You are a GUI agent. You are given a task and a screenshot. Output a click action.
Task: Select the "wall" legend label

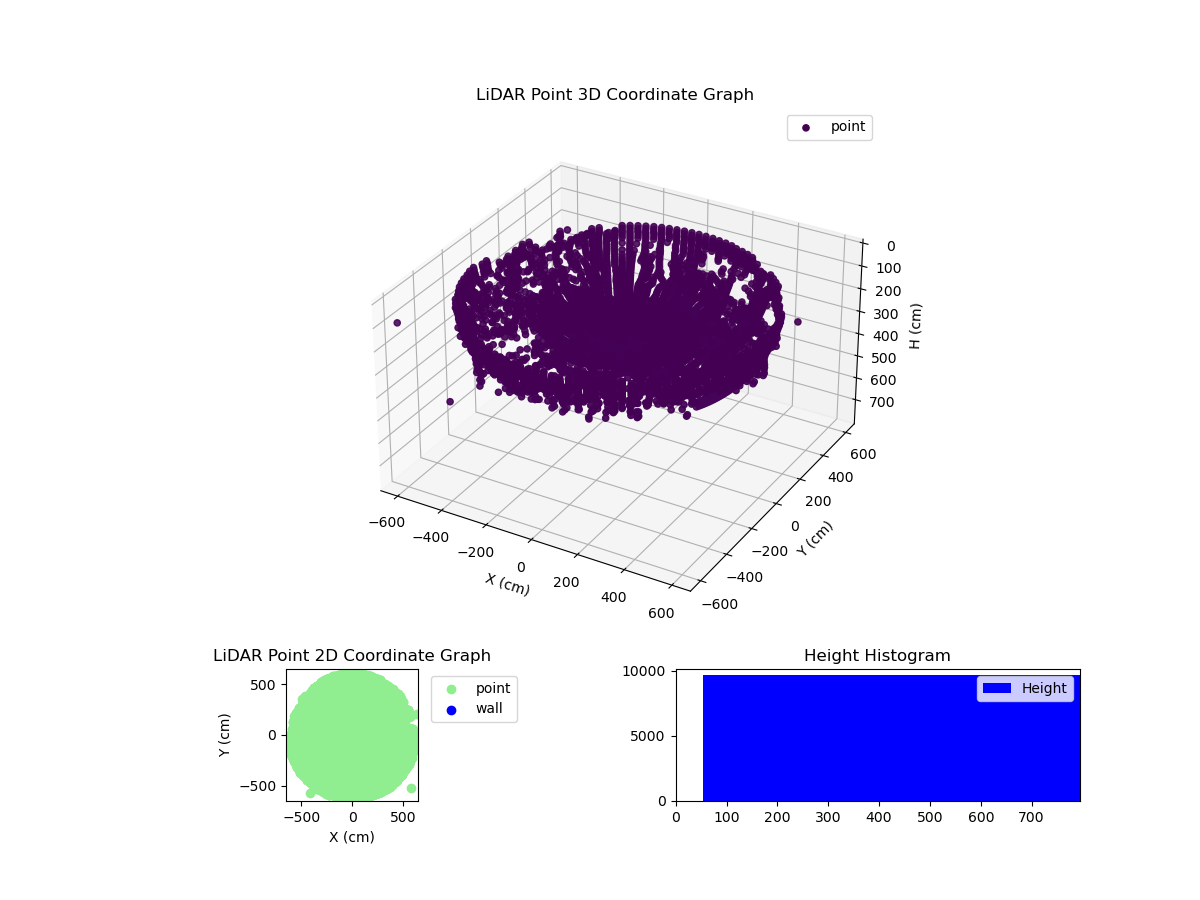(x=489, y=709)
